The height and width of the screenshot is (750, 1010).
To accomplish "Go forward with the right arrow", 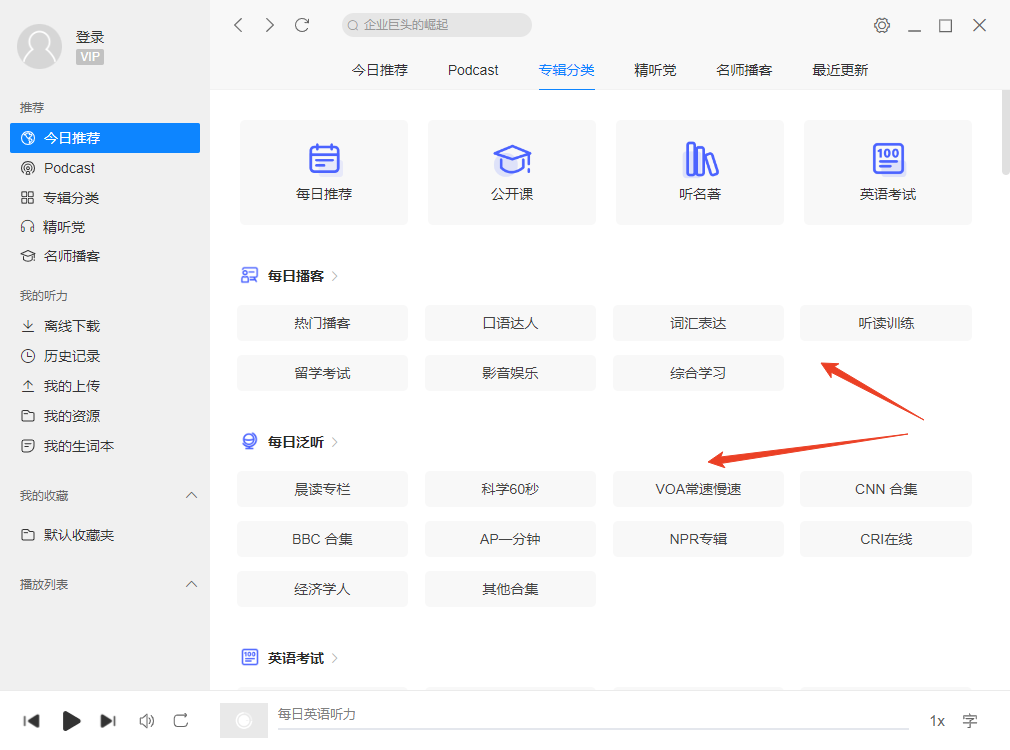I will [x=269, y=25].
